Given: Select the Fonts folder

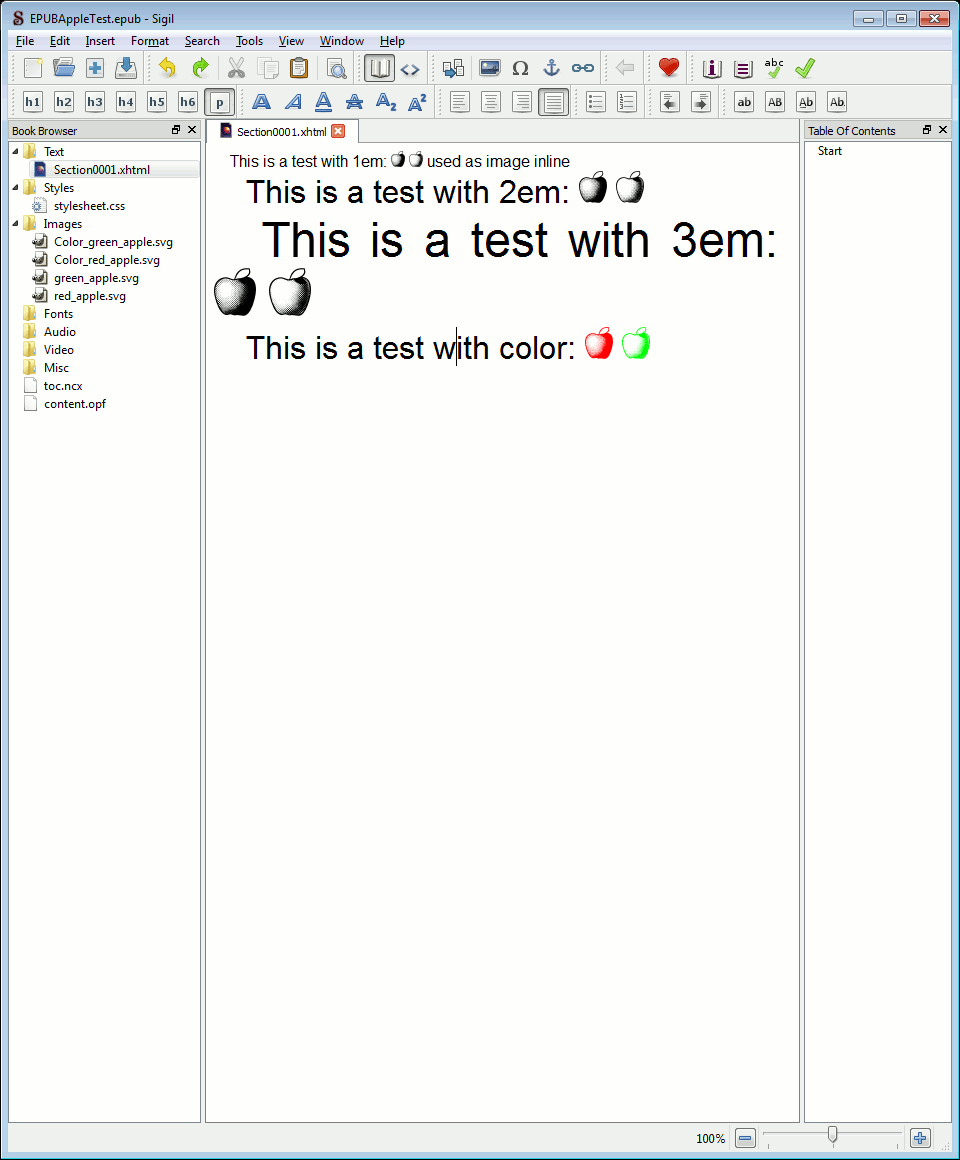Looking at the screenshot, I should pyautogui.click(x=58, y=314).
